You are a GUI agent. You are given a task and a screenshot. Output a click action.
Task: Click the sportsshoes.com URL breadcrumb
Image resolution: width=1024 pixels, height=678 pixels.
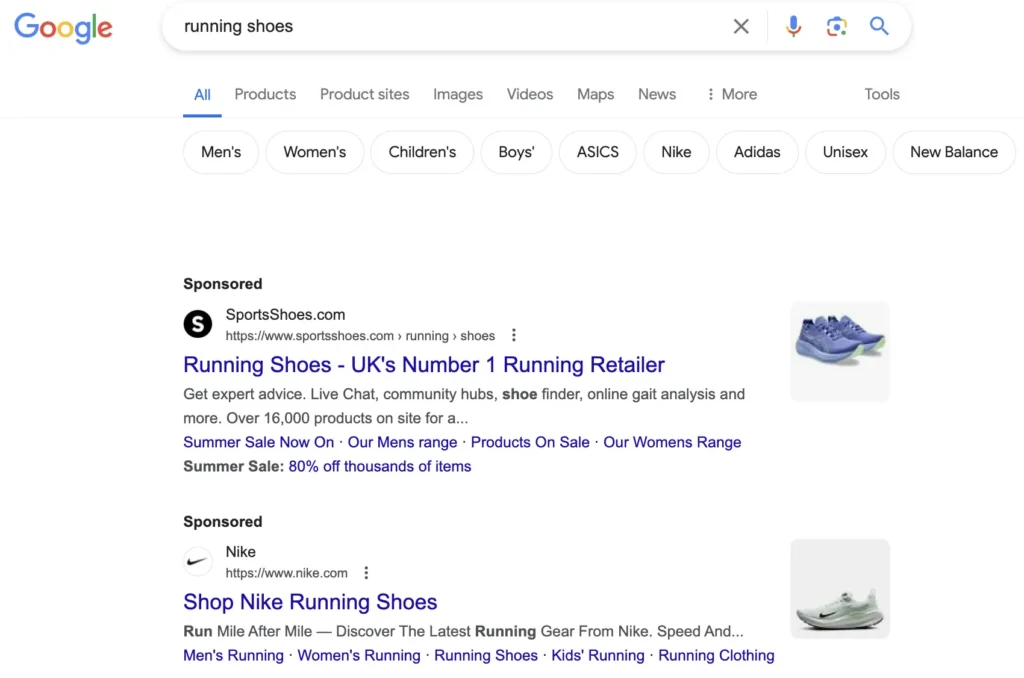pyautogui.click(x=360, y=336)
